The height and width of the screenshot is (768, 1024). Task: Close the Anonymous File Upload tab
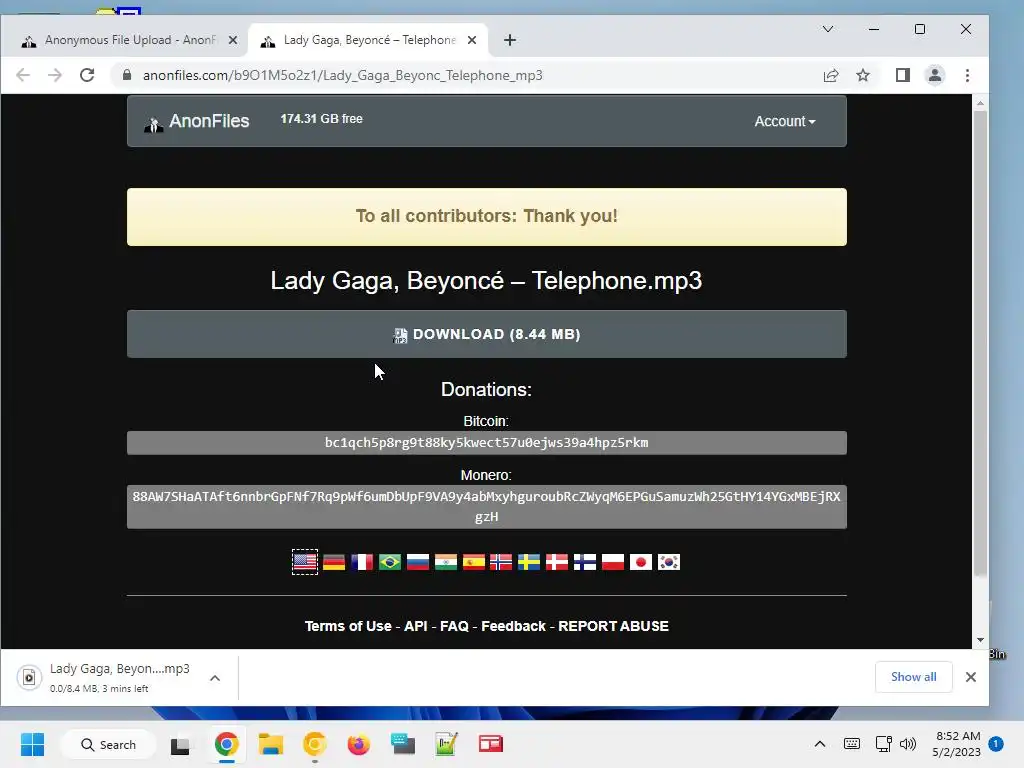tap(232, 40)
